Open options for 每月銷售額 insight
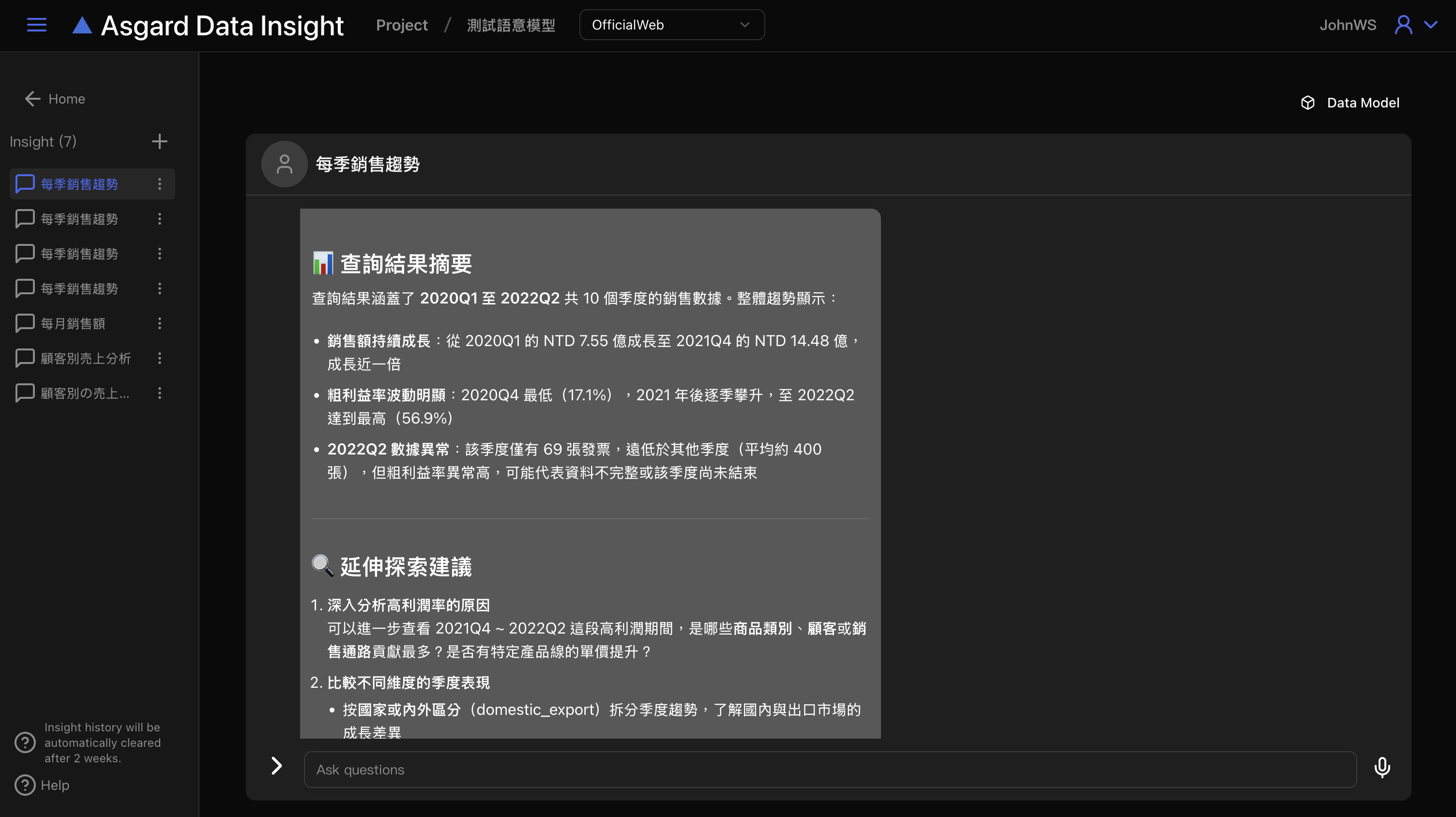The height and width of the screenshot is (817, 1456). pos(159,323)
